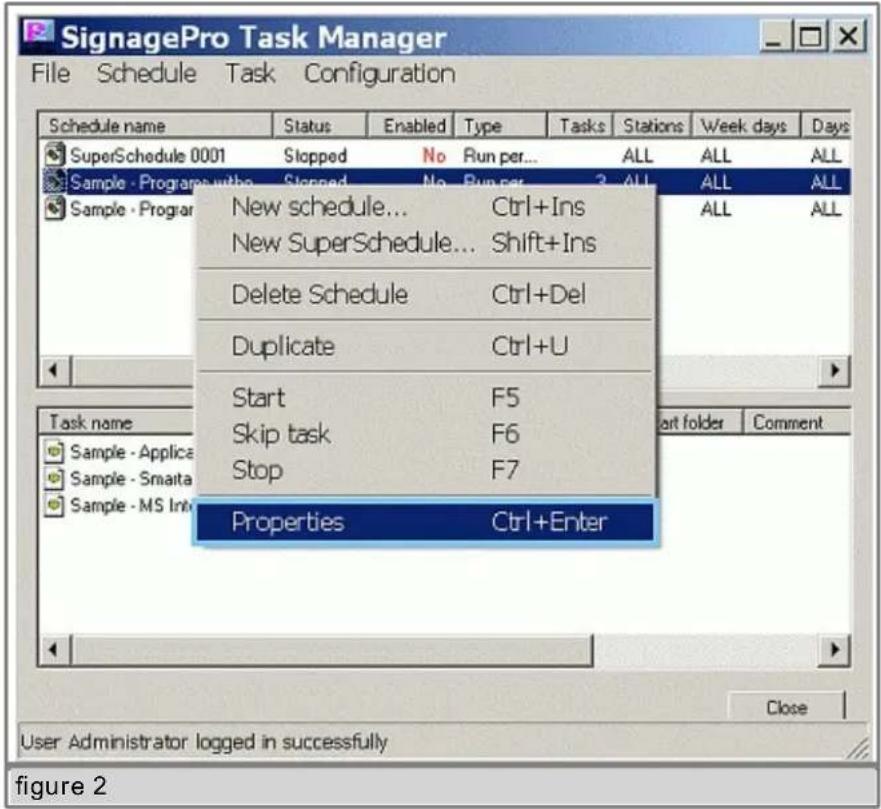Click the SuperSchedule 0001 row icon

55,155
